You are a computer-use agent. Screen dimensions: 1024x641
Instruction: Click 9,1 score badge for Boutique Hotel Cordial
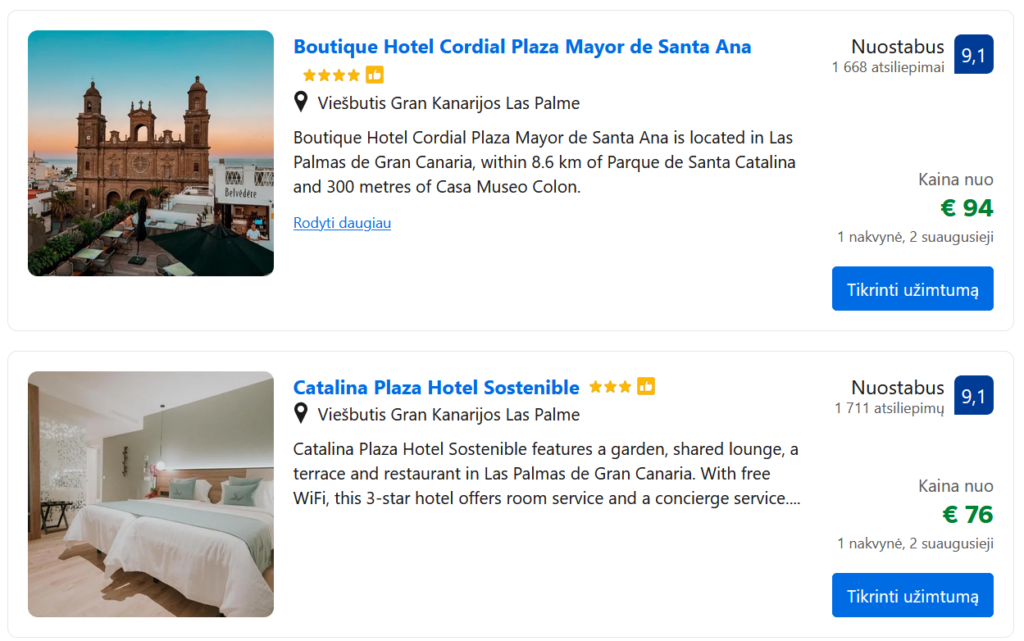[x=973, y=55]
